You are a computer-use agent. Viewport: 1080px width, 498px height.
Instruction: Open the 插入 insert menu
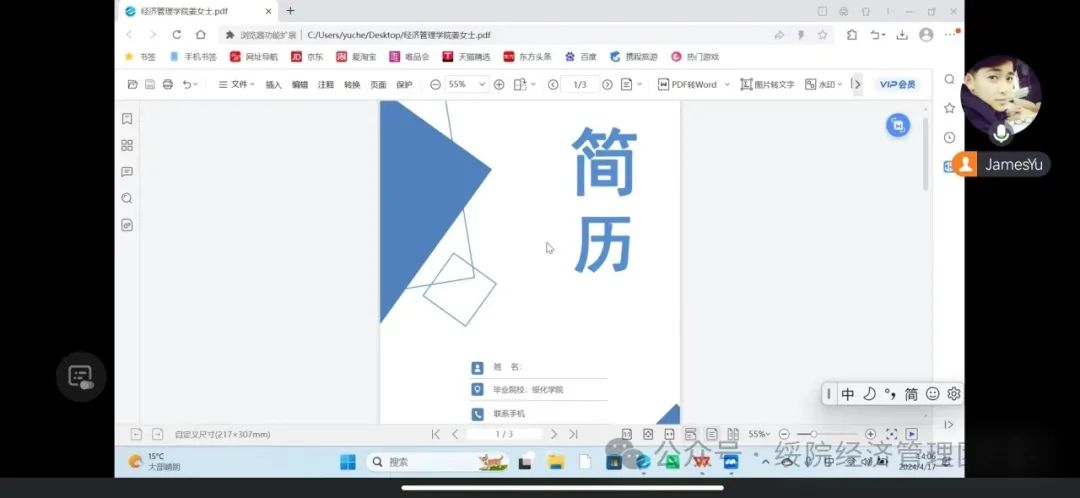(x=273, y=85)
